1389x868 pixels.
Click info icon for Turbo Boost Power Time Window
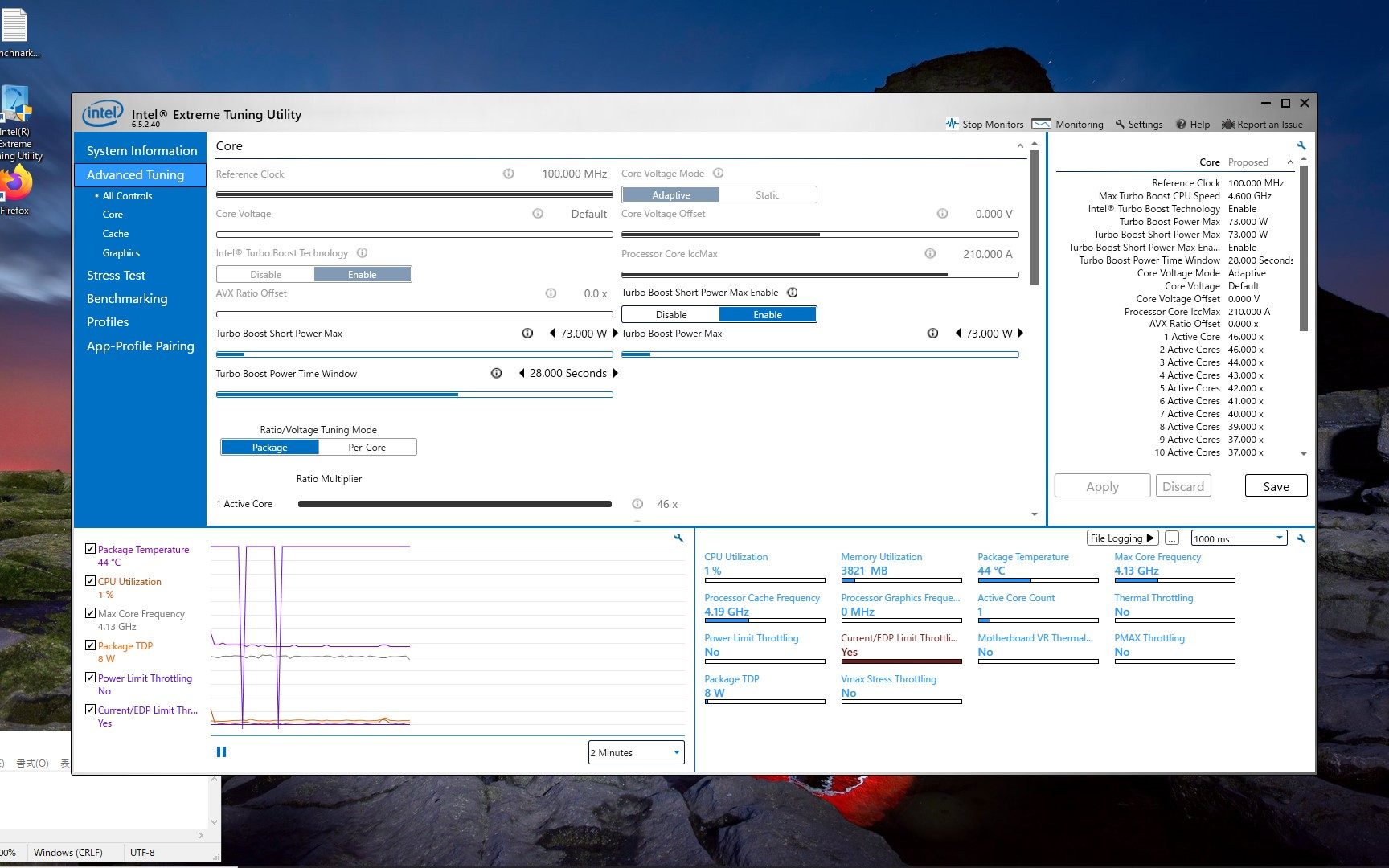pos(496,373)
